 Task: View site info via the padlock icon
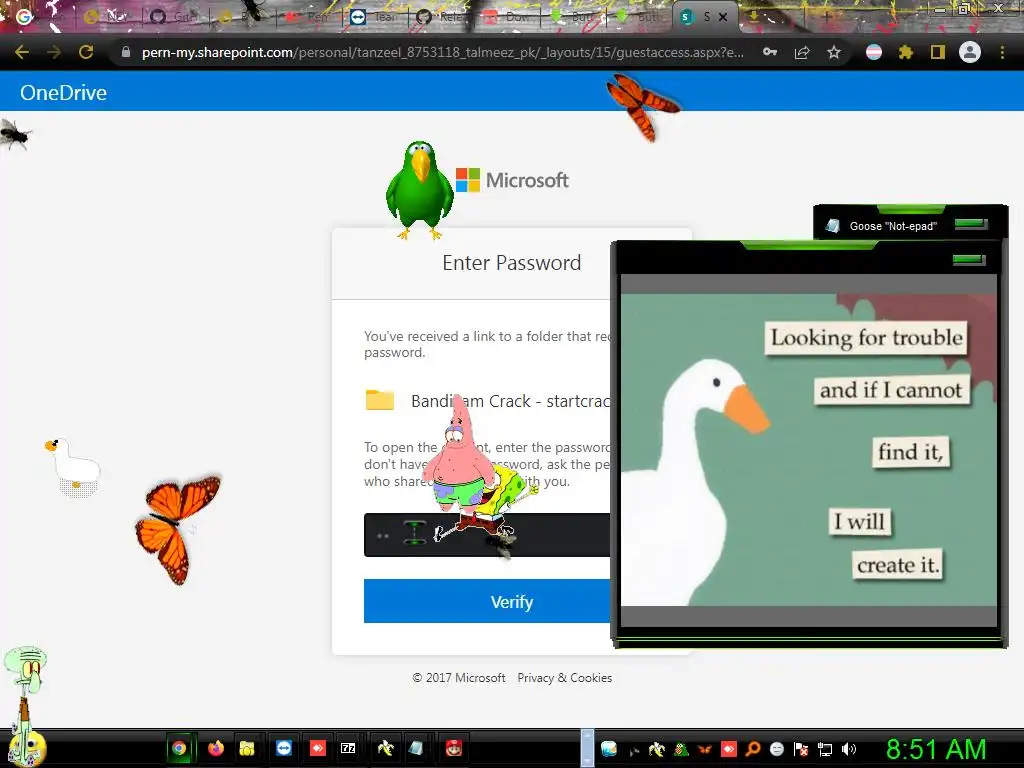pos(126,52)
